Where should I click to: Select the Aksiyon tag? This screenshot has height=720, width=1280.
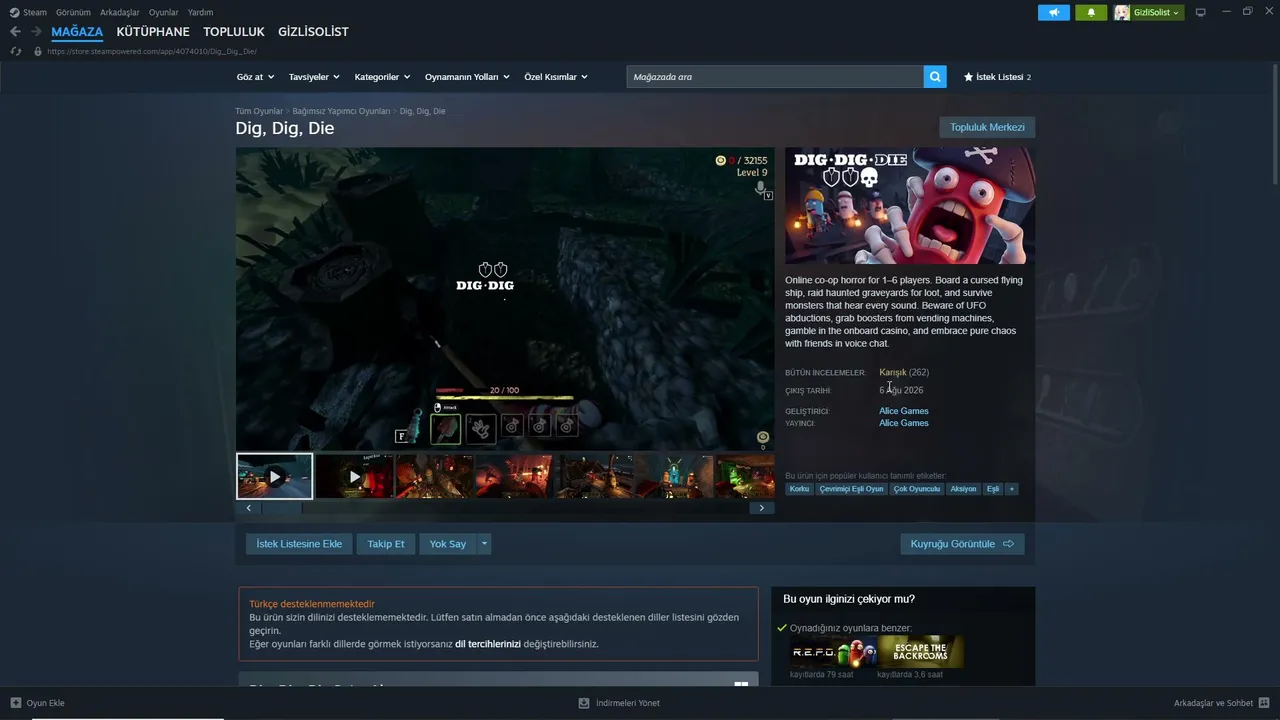pyautogui.click(x=963, y=489)
